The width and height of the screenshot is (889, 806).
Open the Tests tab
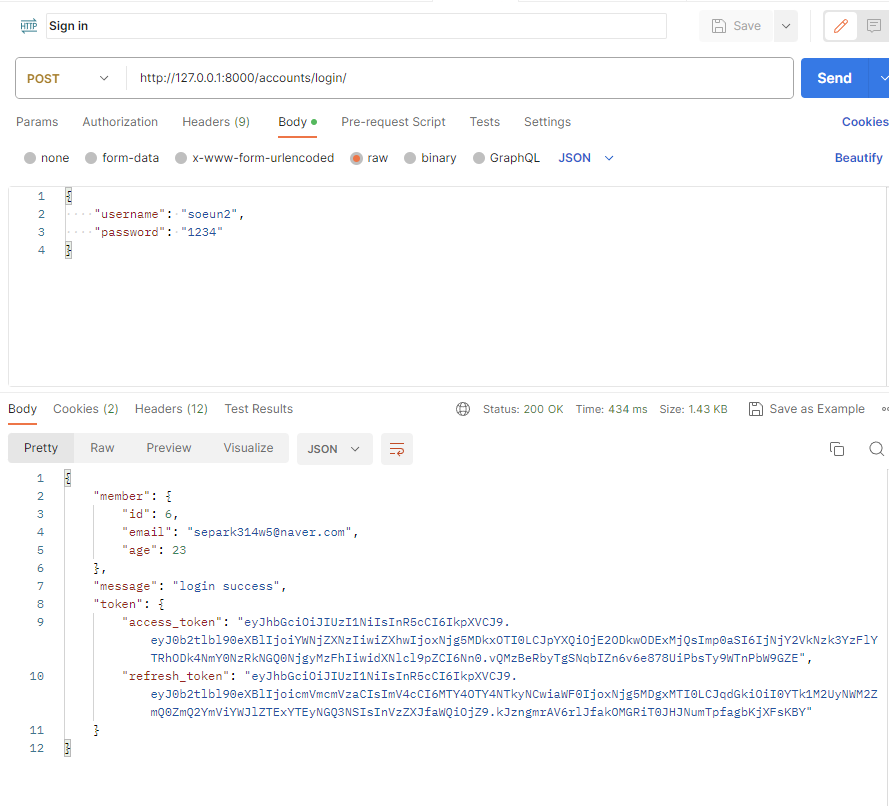pos(485,122)
